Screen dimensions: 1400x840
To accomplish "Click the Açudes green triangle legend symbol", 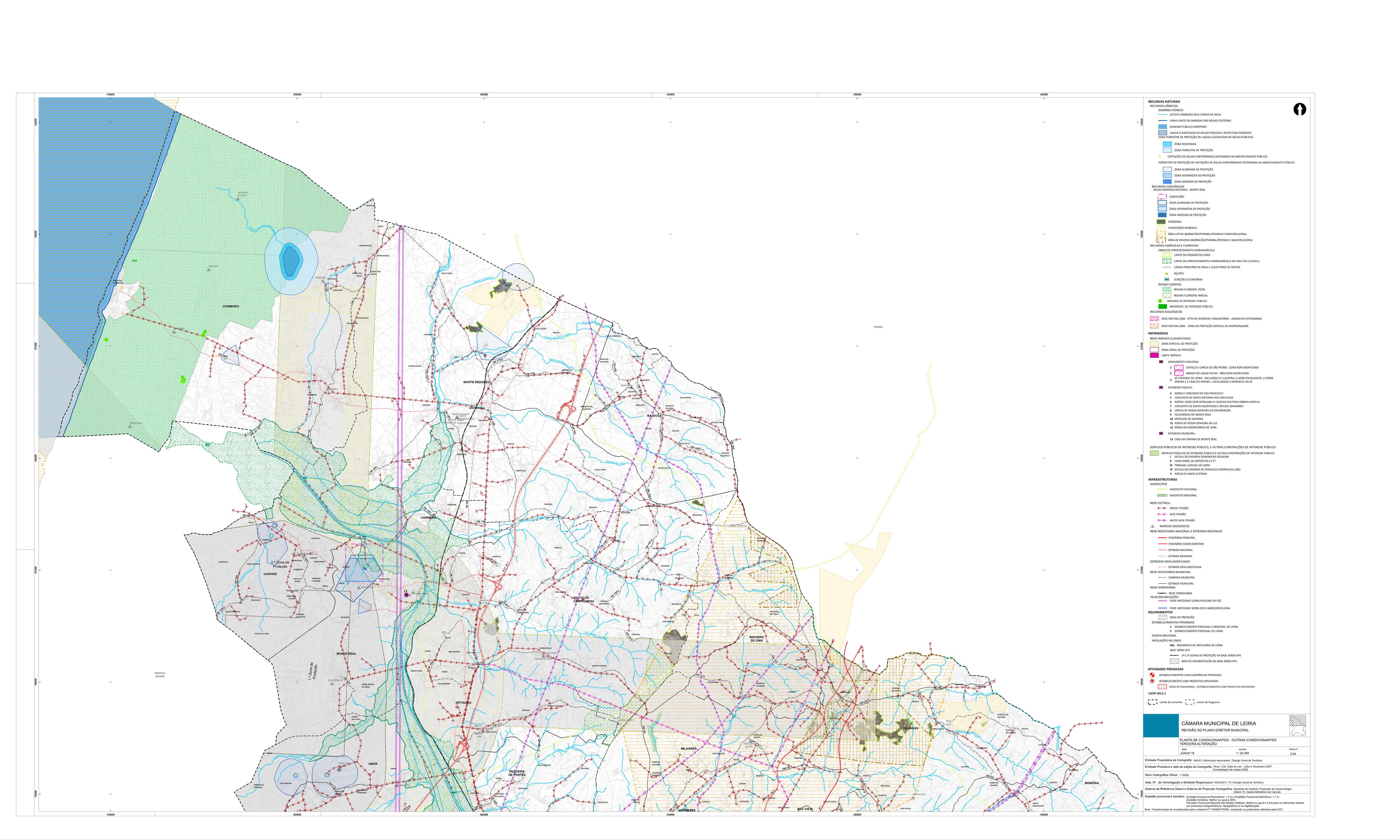I will click(x=1166, y=273).
